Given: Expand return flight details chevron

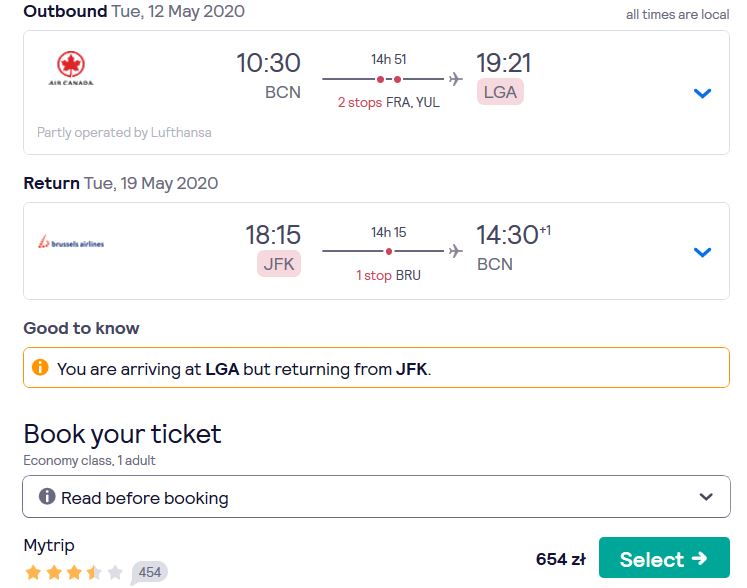Looking at the screenshot, I should coord(702,252).
